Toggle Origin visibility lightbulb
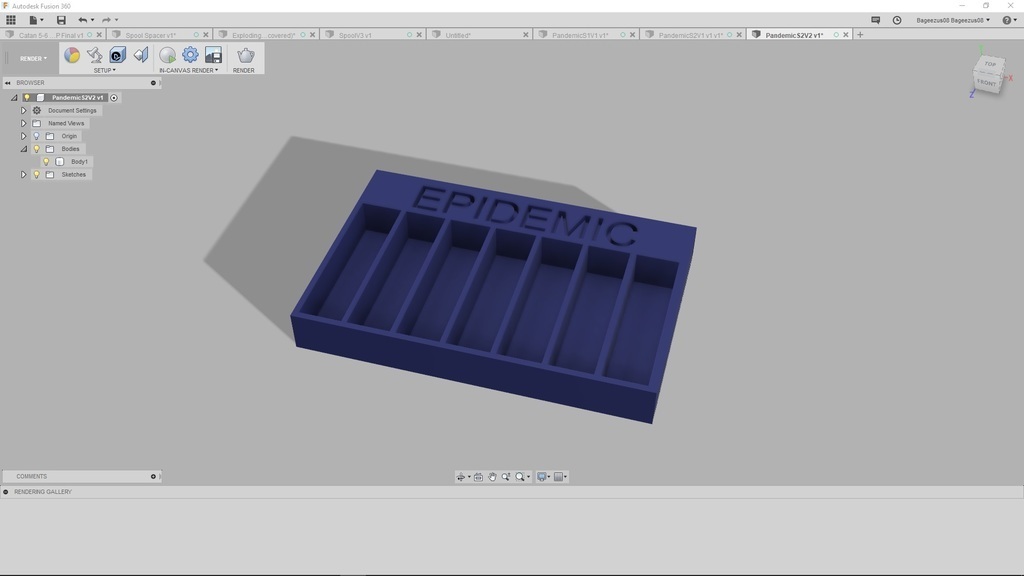 pyautogui.click(x=37, y=136)
